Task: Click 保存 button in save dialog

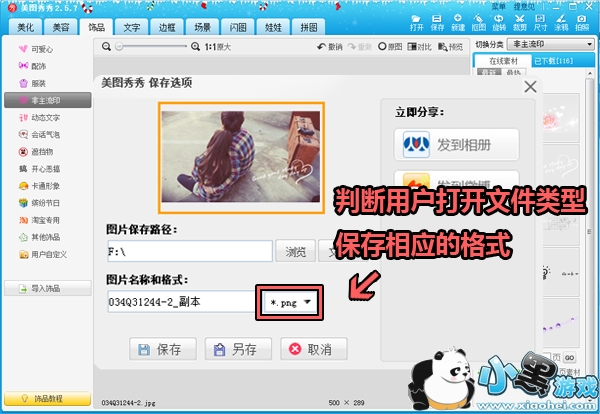Action: click(163, 349)
